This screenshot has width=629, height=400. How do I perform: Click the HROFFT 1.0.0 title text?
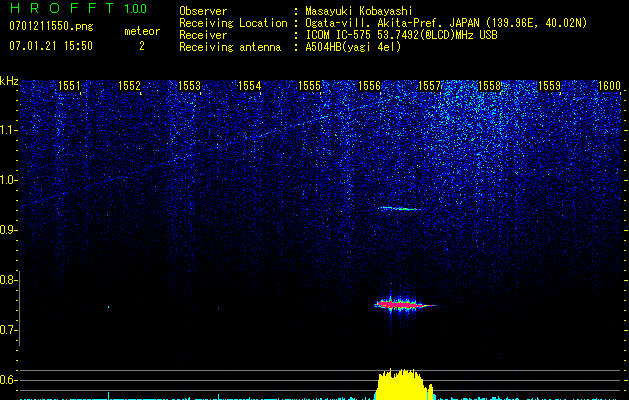click(78, 8)
